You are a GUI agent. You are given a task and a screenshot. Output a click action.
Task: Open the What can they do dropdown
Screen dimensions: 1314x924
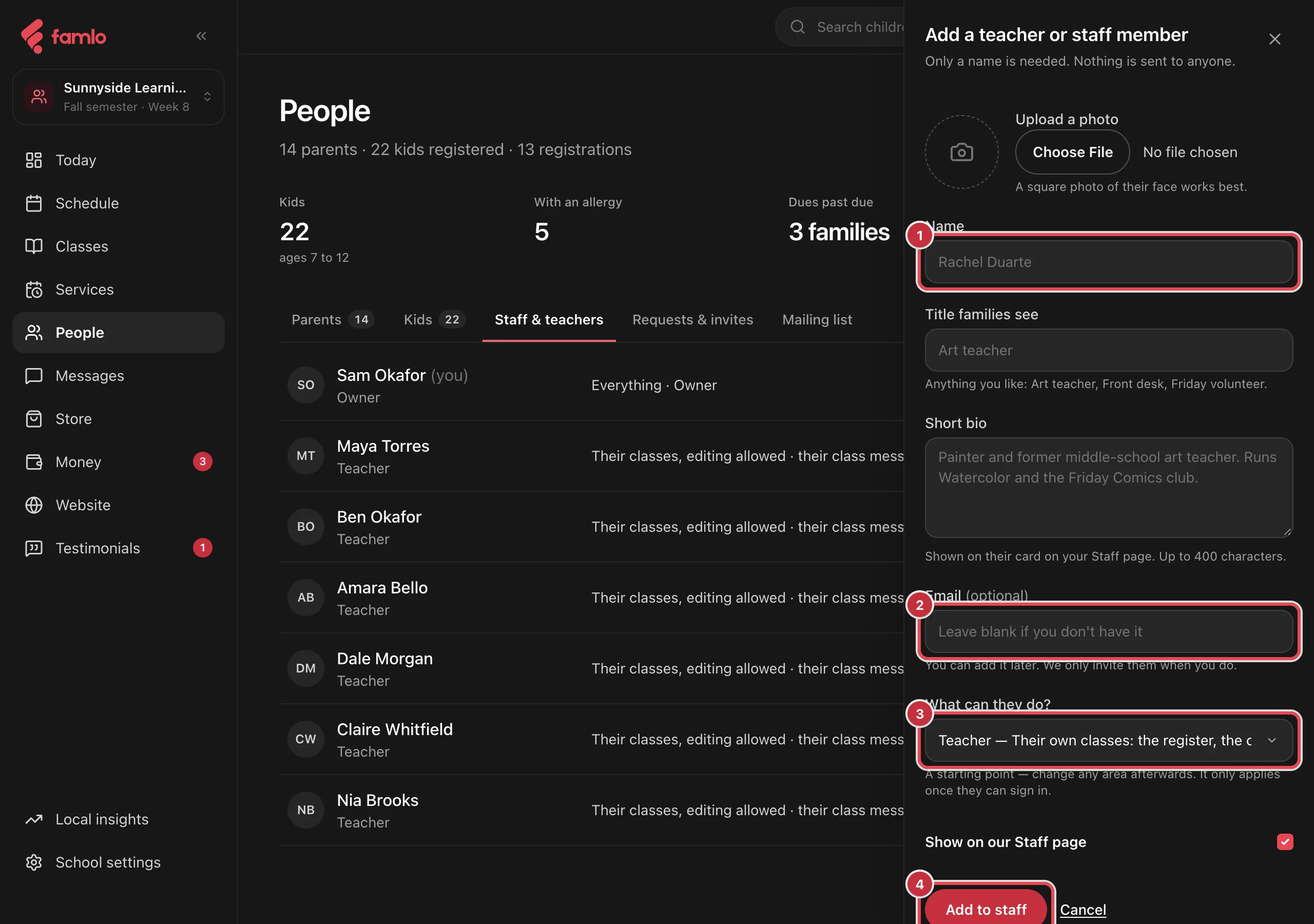1109,740
